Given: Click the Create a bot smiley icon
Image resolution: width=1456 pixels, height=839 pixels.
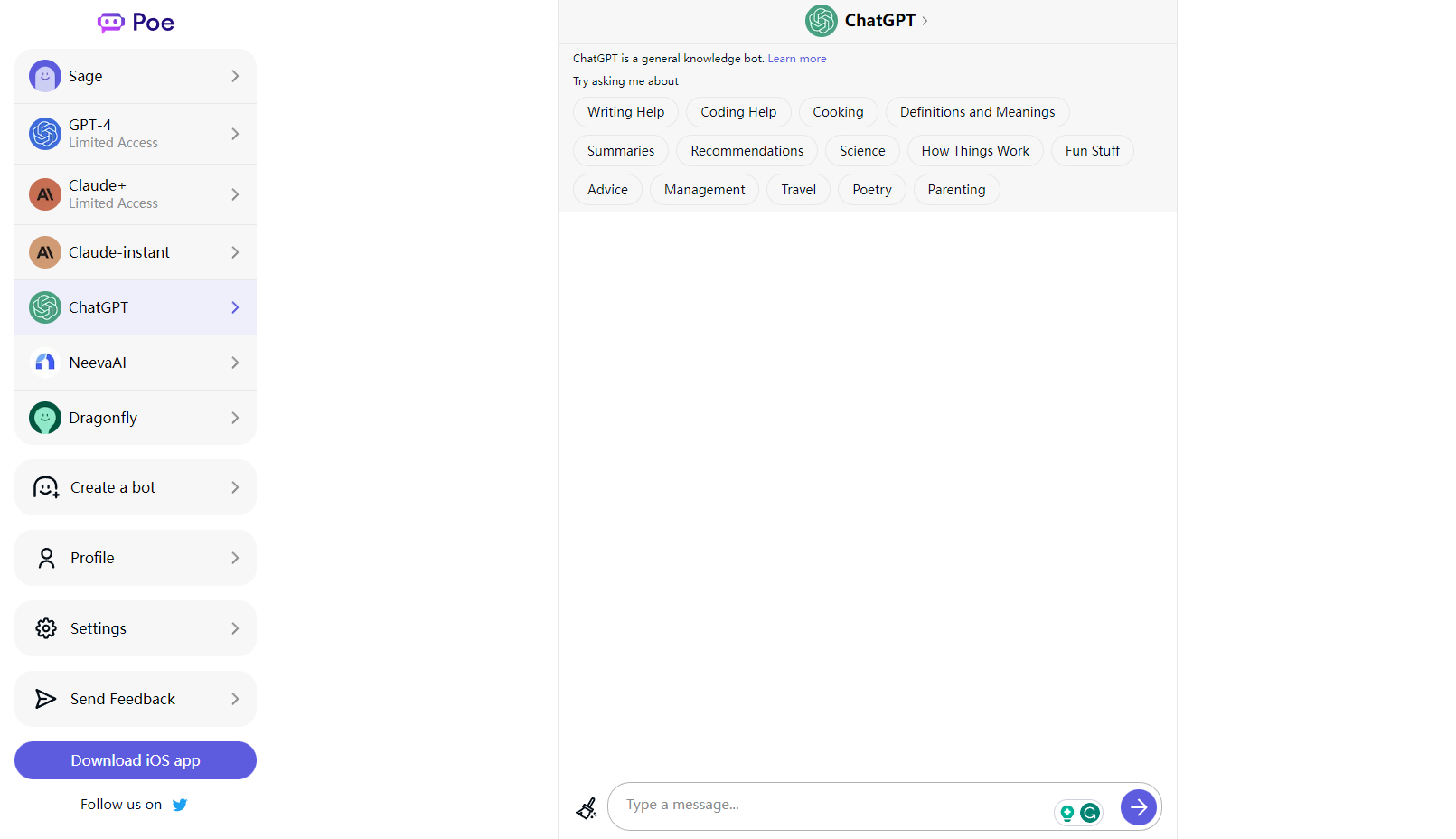Looking at the screenshot, I should coord(46,487).
